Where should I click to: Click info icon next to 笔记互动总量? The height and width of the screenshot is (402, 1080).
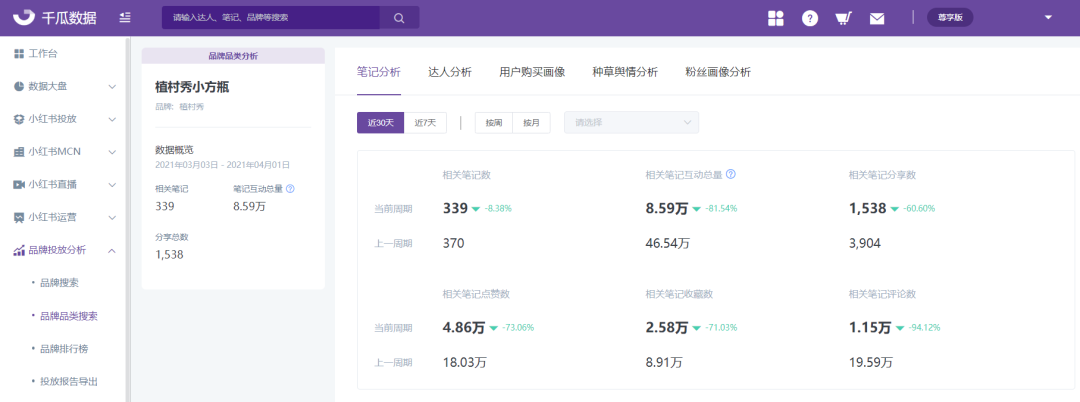point(290,189)
